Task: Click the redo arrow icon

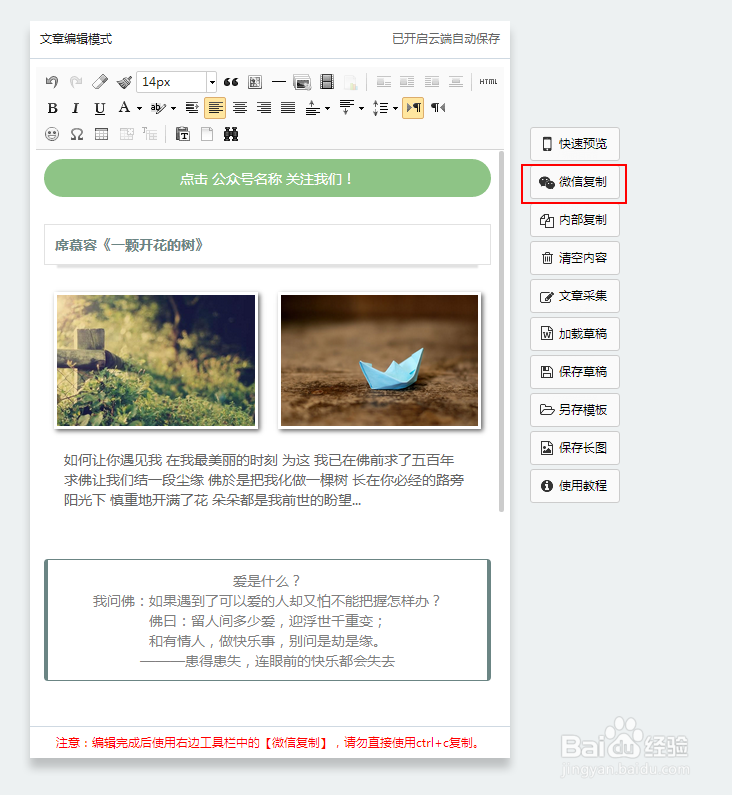Action: 76,82
